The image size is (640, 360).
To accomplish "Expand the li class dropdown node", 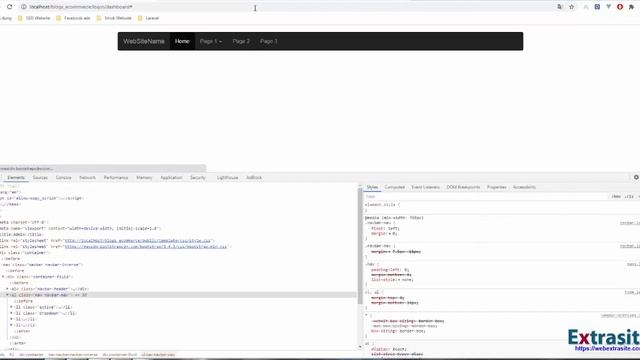I will pyautogui.click(x=11, y=313).
